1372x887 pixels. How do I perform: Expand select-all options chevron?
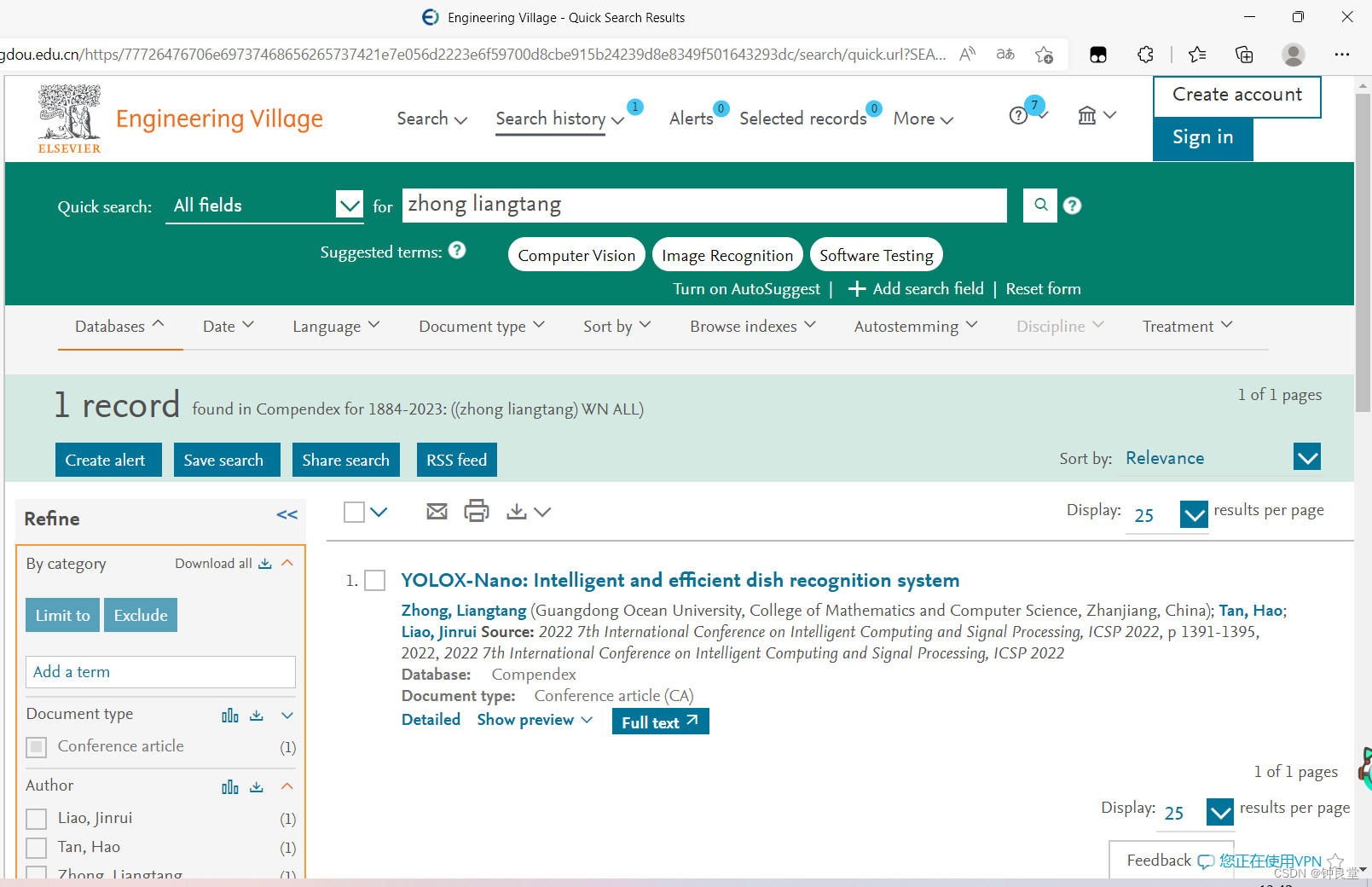point(379,512)
